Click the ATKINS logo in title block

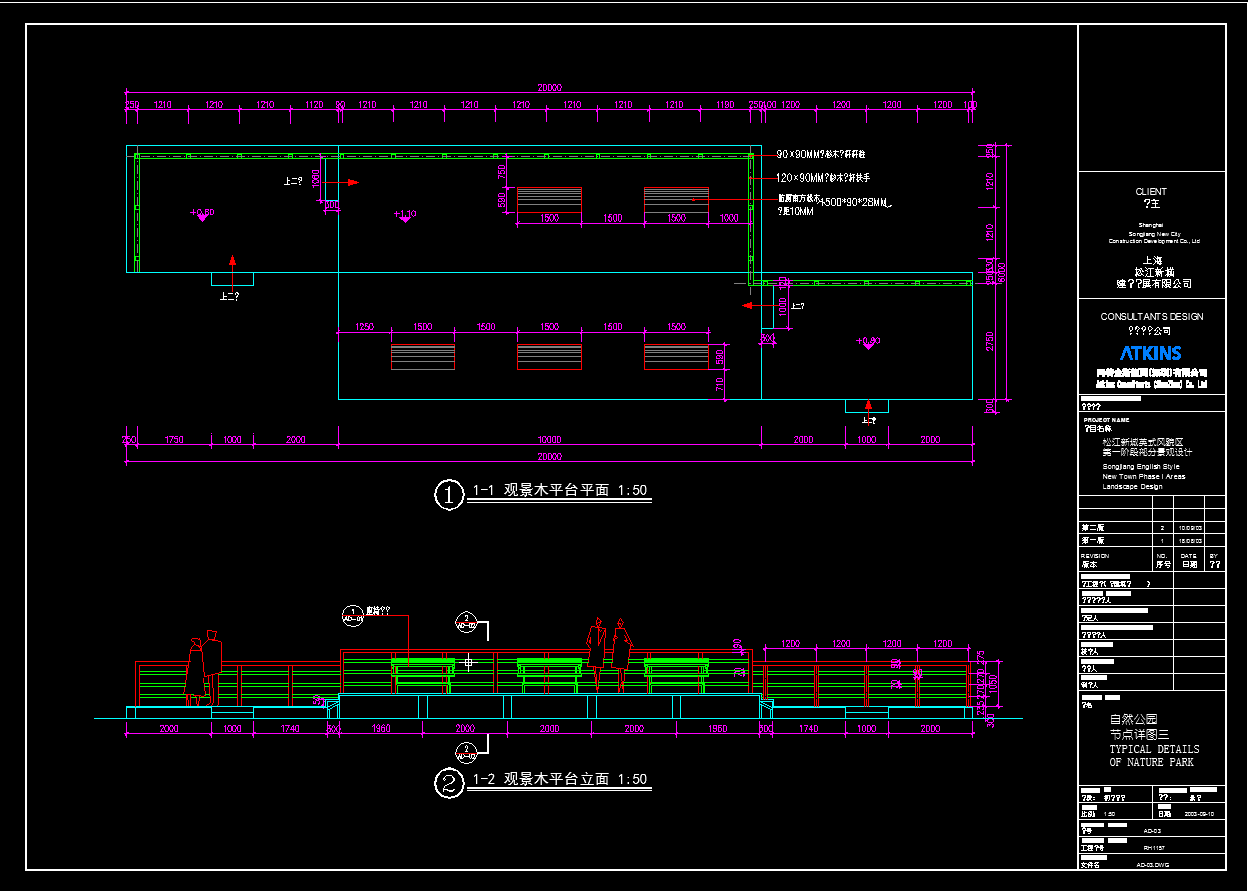1150,353
